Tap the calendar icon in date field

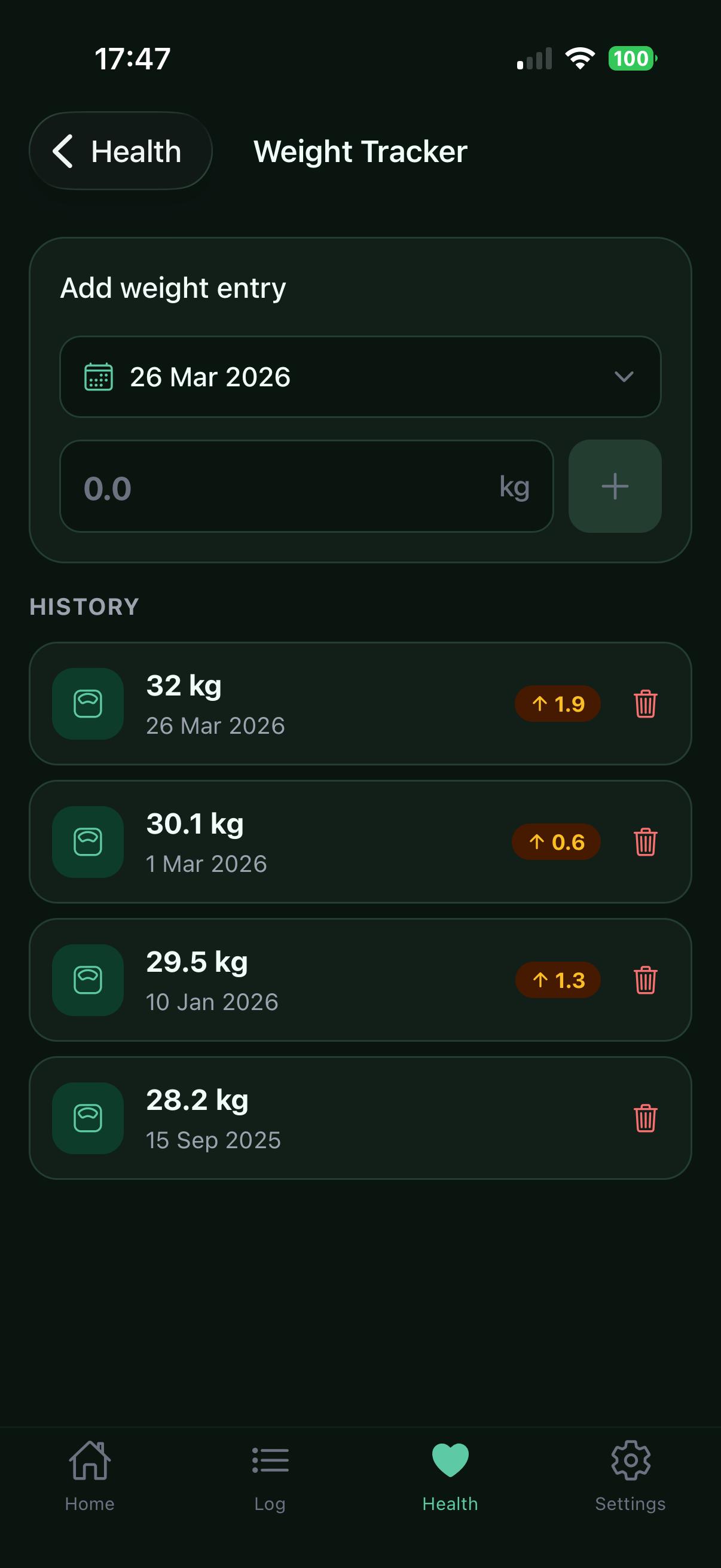[x=99, y=377]
